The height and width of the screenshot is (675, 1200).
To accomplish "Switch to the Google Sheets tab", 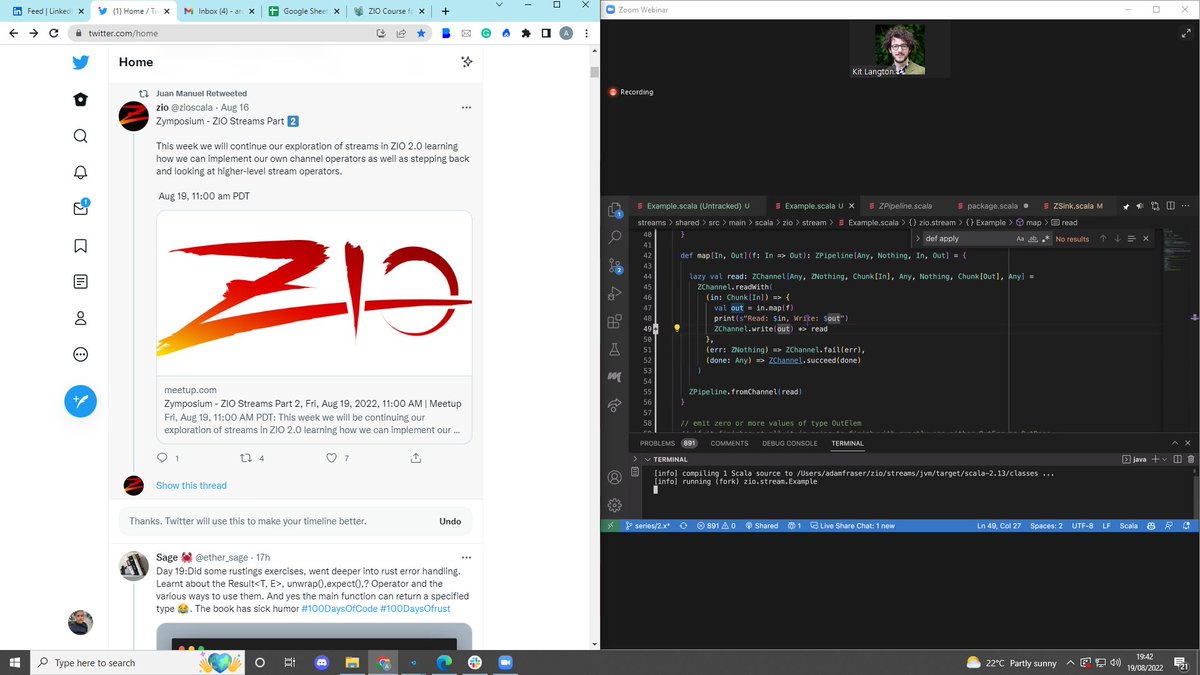I will click(x=305, y=11).
